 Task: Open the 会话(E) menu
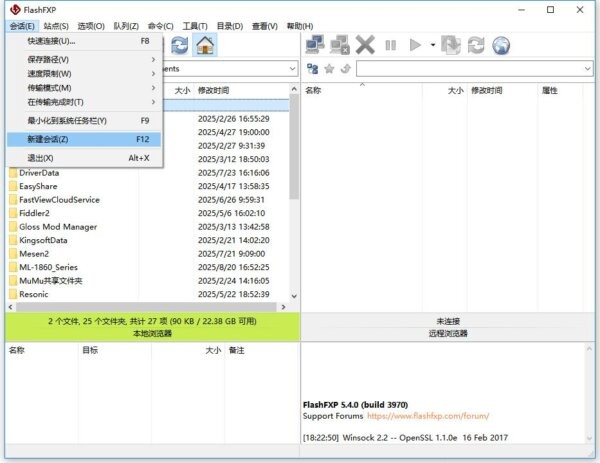[x=22, y=26]
